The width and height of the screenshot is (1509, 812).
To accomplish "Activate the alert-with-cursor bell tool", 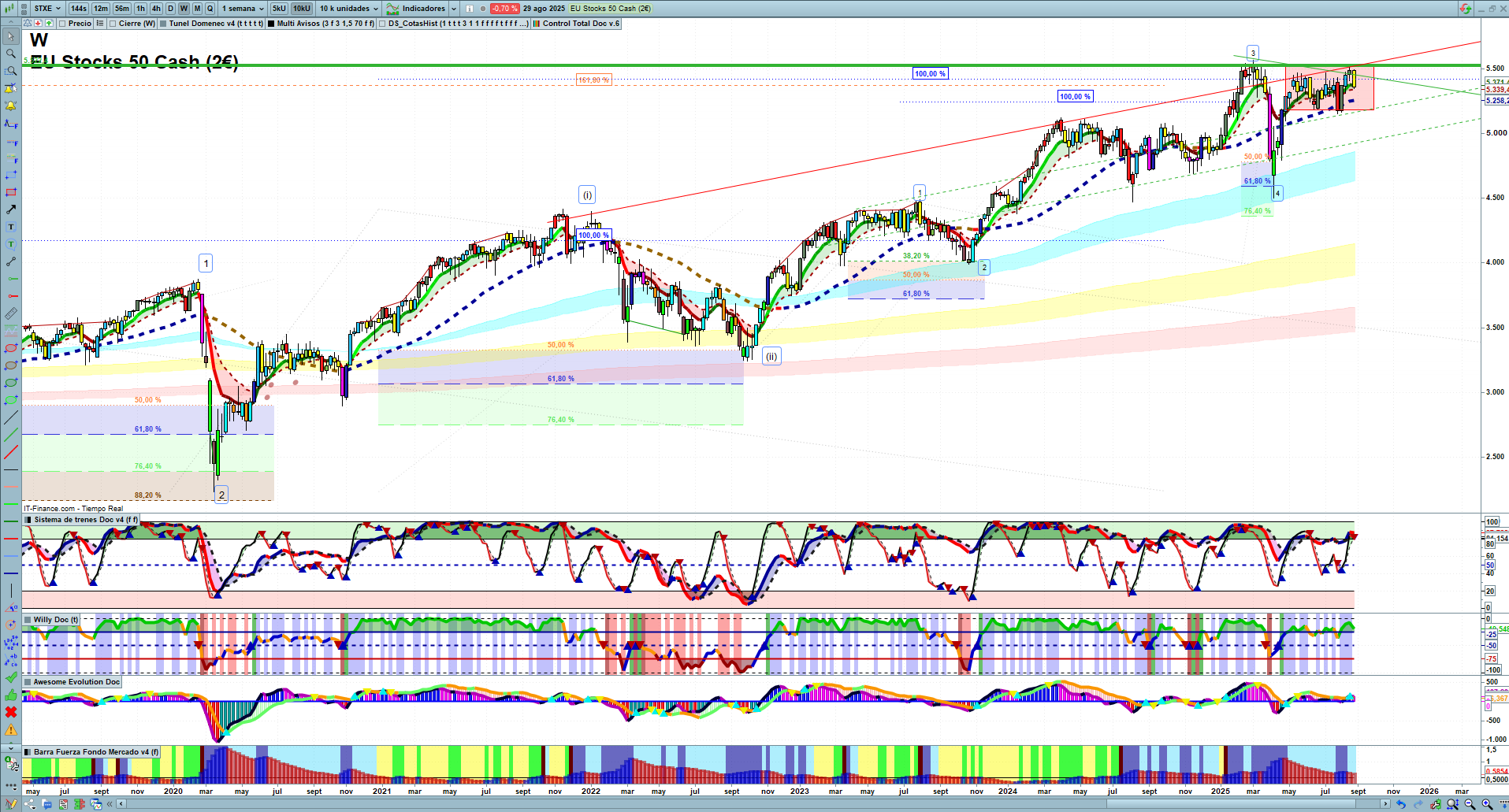I will [11, 88].
